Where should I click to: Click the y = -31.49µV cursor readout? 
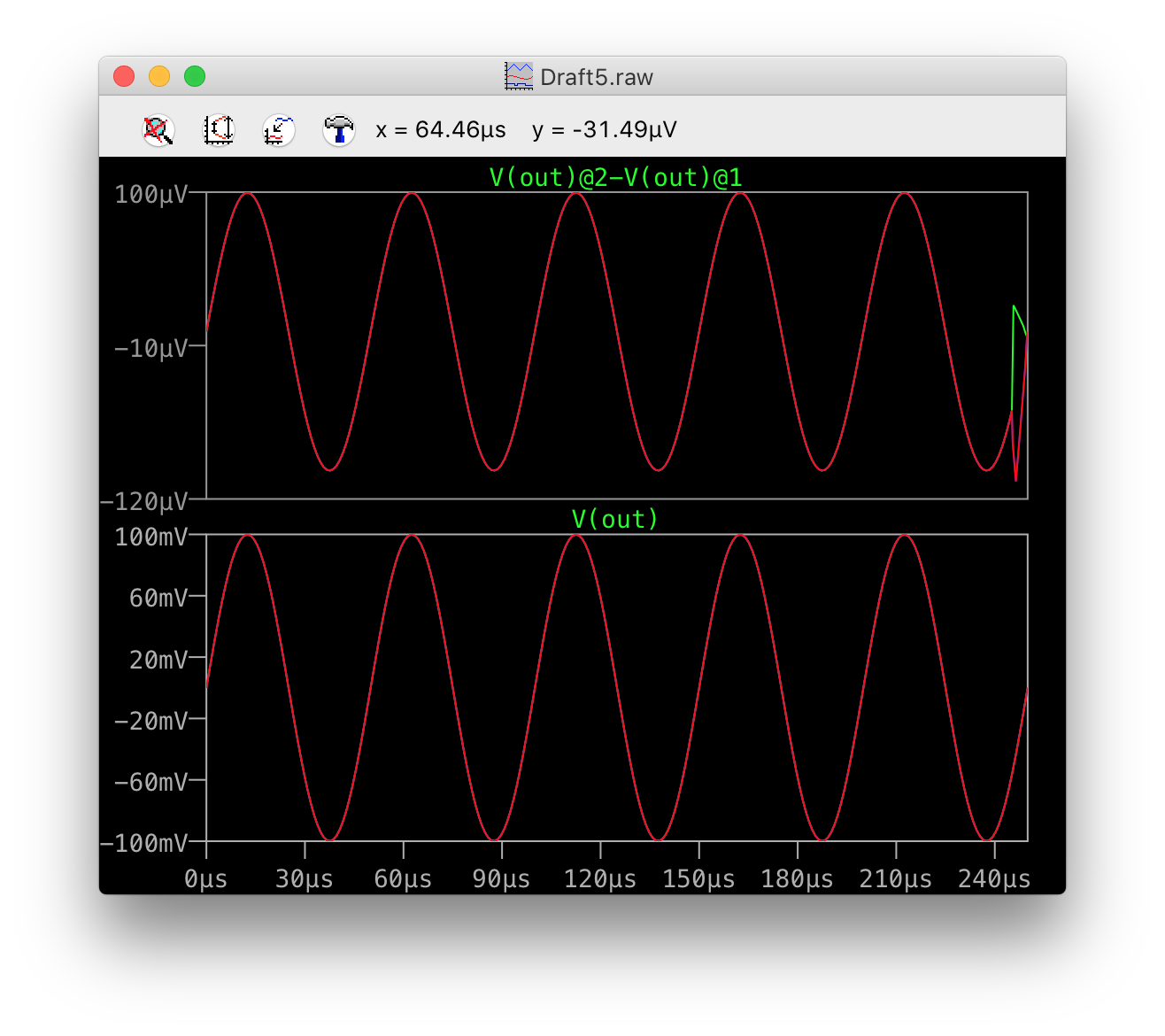(604, 130)
